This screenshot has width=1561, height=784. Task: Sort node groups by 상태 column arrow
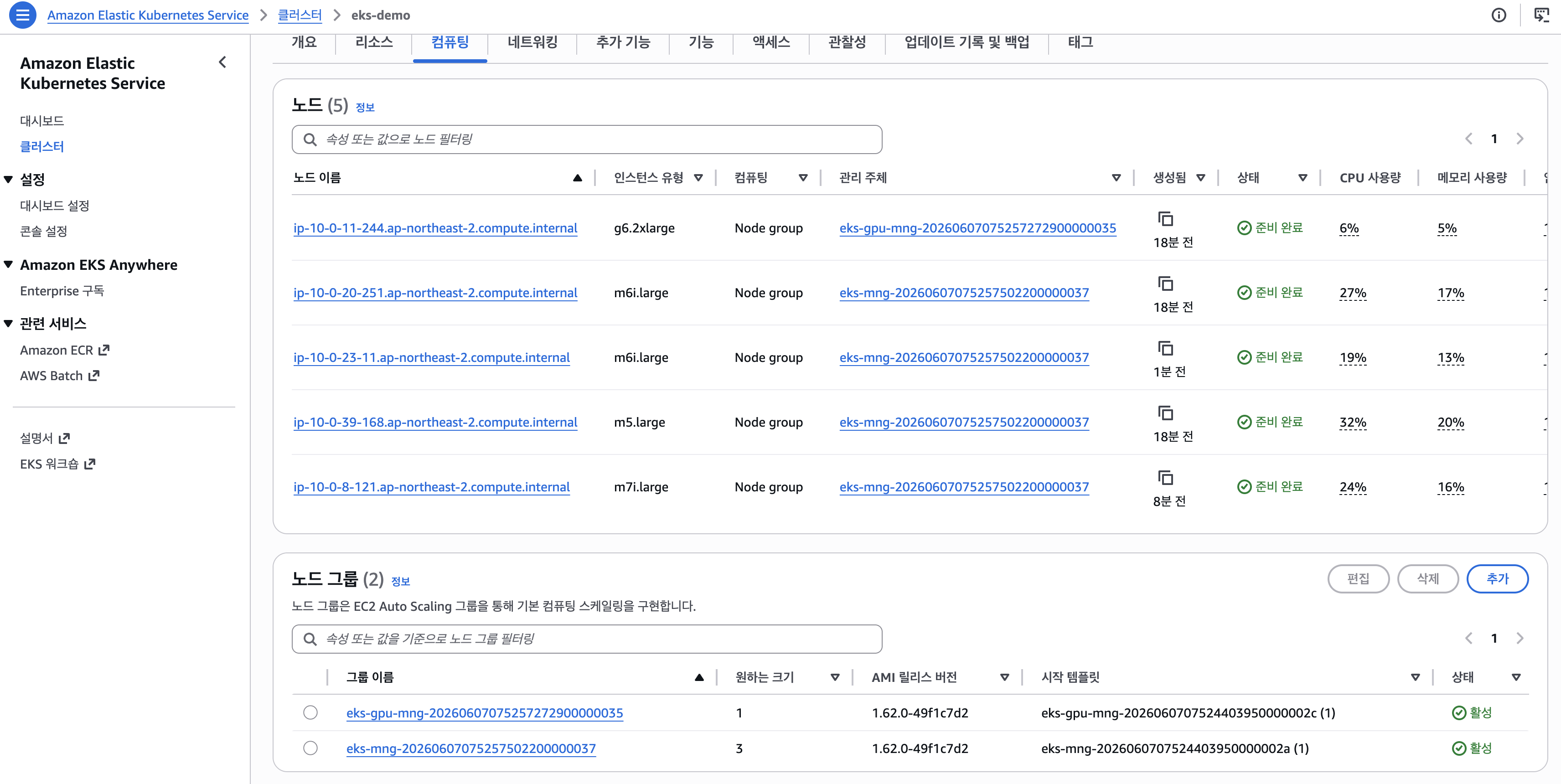pyautogui.click(x=1515, y=677)
